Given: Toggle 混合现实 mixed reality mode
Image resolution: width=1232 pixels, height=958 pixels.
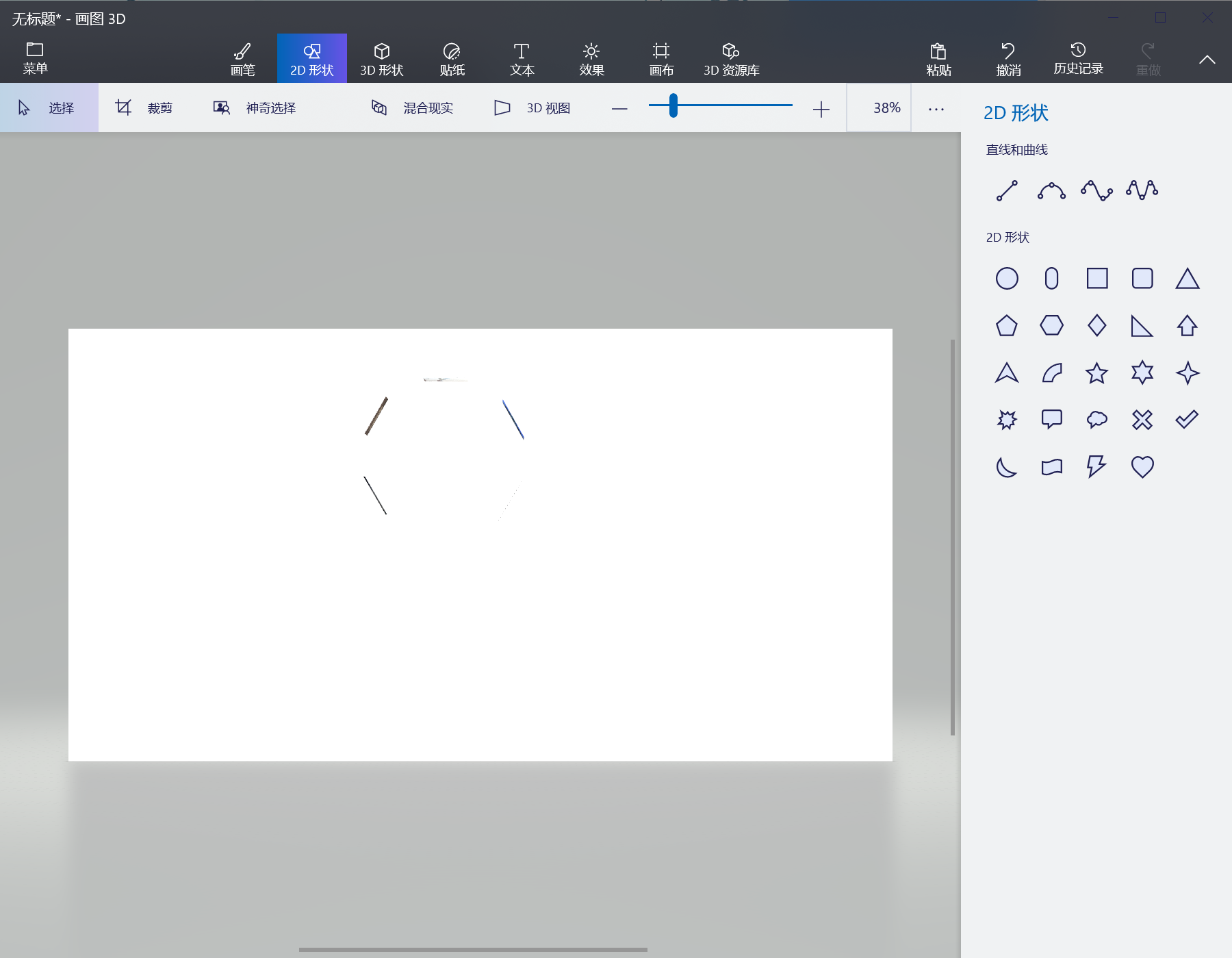Looking at the screenshot, I should click(x=413, y=108).
